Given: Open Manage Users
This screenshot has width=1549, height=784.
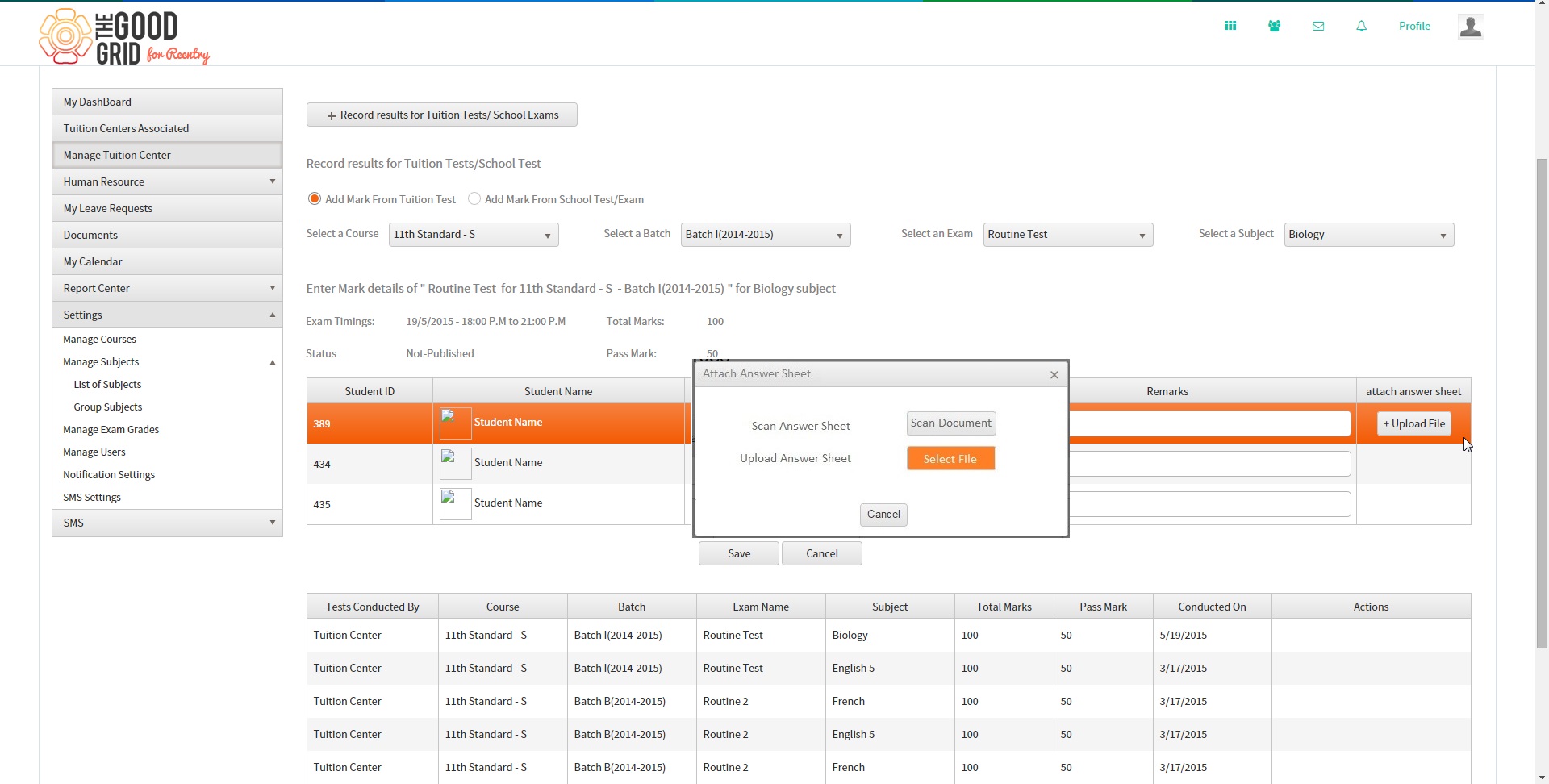Looking at the screenshot, I should [x=94, y=452].
